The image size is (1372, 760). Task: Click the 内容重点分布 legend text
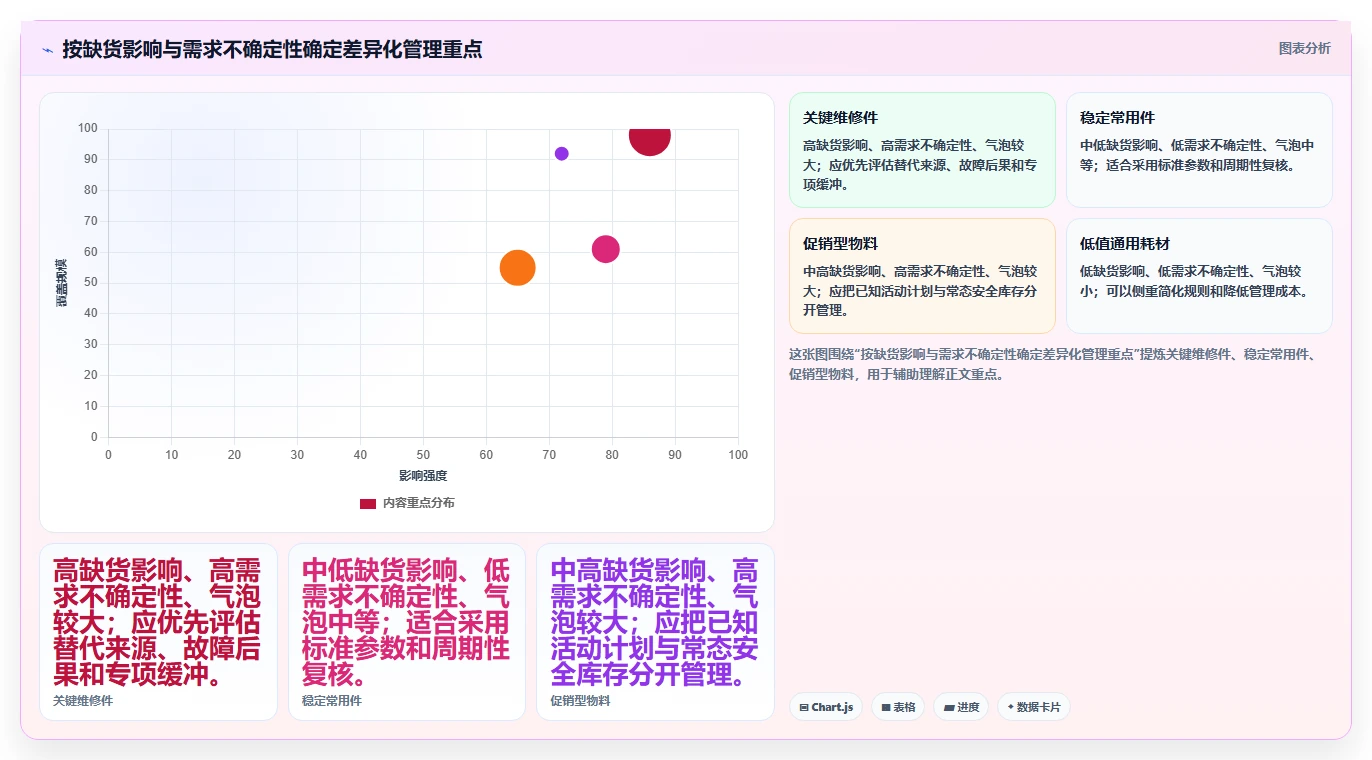click(x=419, y=503)
